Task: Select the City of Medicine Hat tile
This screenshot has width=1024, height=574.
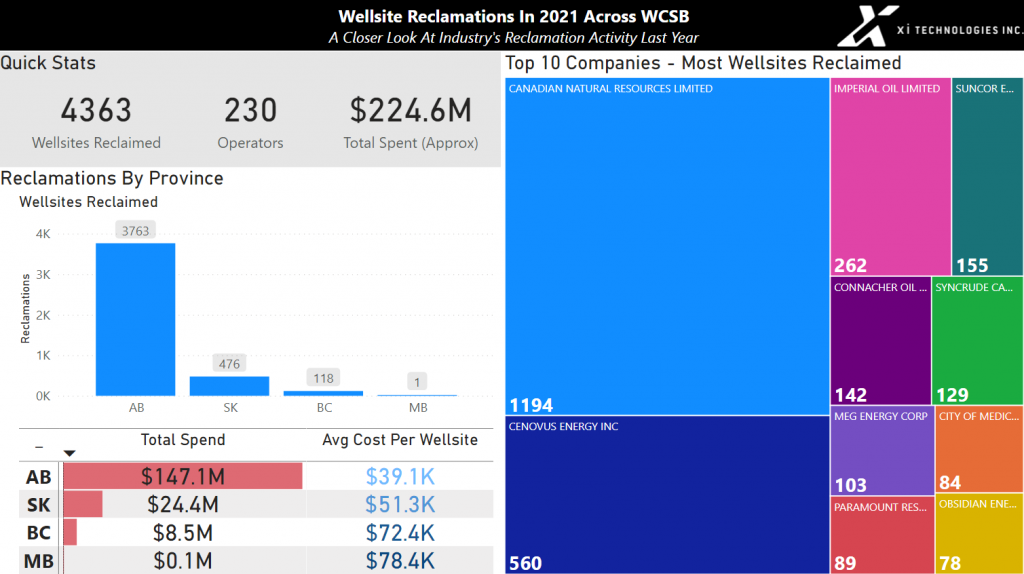Action: (979, 449)
